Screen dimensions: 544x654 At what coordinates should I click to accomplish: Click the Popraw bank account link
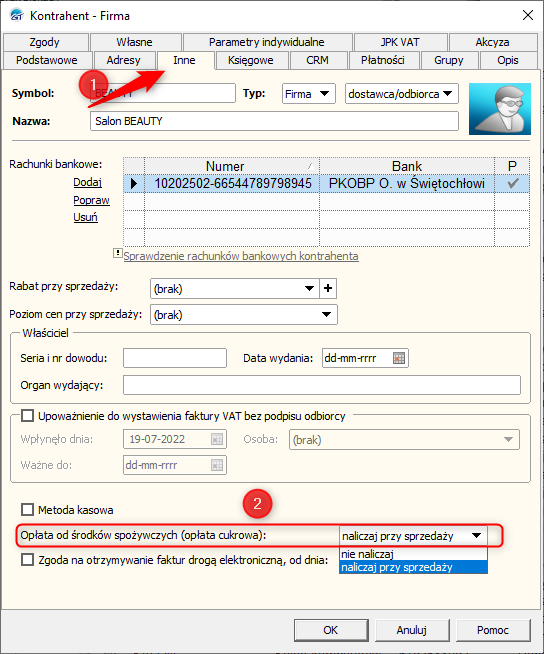click(x=91, y=200)
